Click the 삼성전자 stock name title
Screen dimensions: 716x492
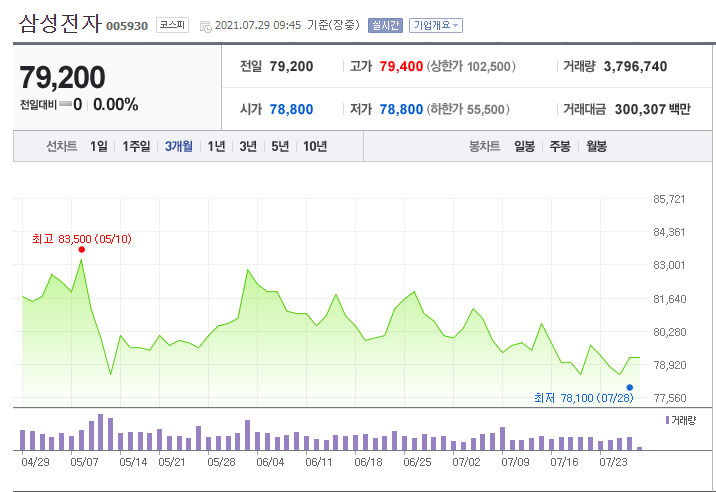60,23
